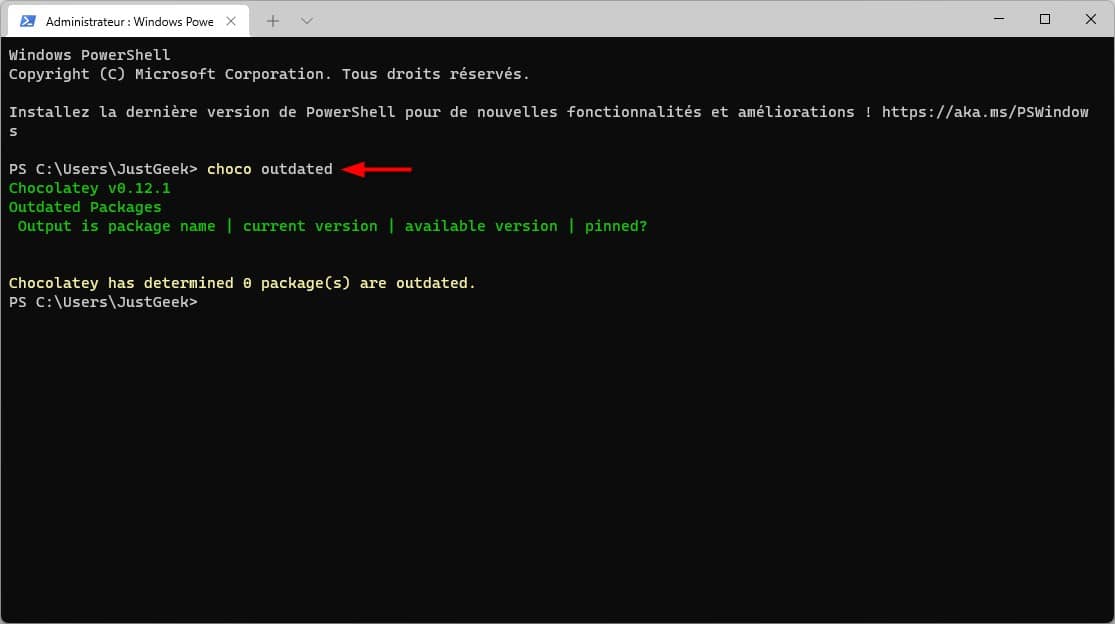Click 'Copyright (C) Microsoft Corporation' line
Screen dimensions: 1115x624
pos(270,74)
